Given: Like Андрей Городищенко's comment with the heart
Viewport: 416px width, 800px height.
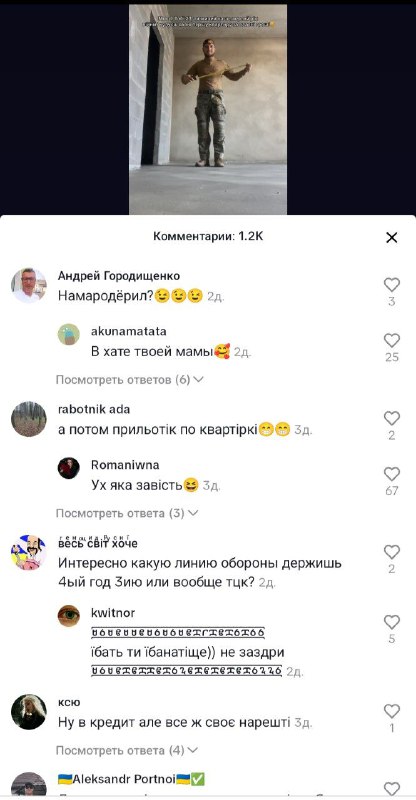Looking at the screenshot, I should [391, 285].
